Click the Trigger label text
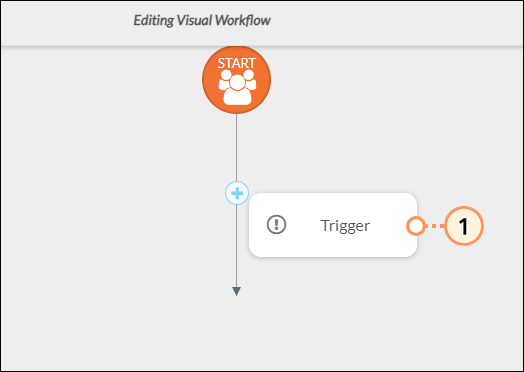The image size is (524, 372). coord(345,226)
